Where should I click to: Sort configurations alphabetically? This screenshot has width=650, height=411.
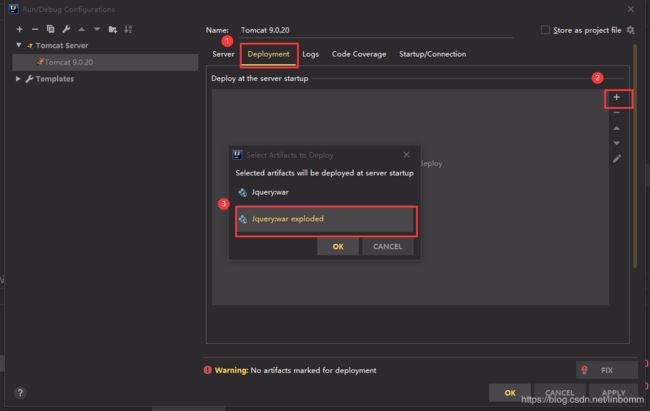pos(128,29)
